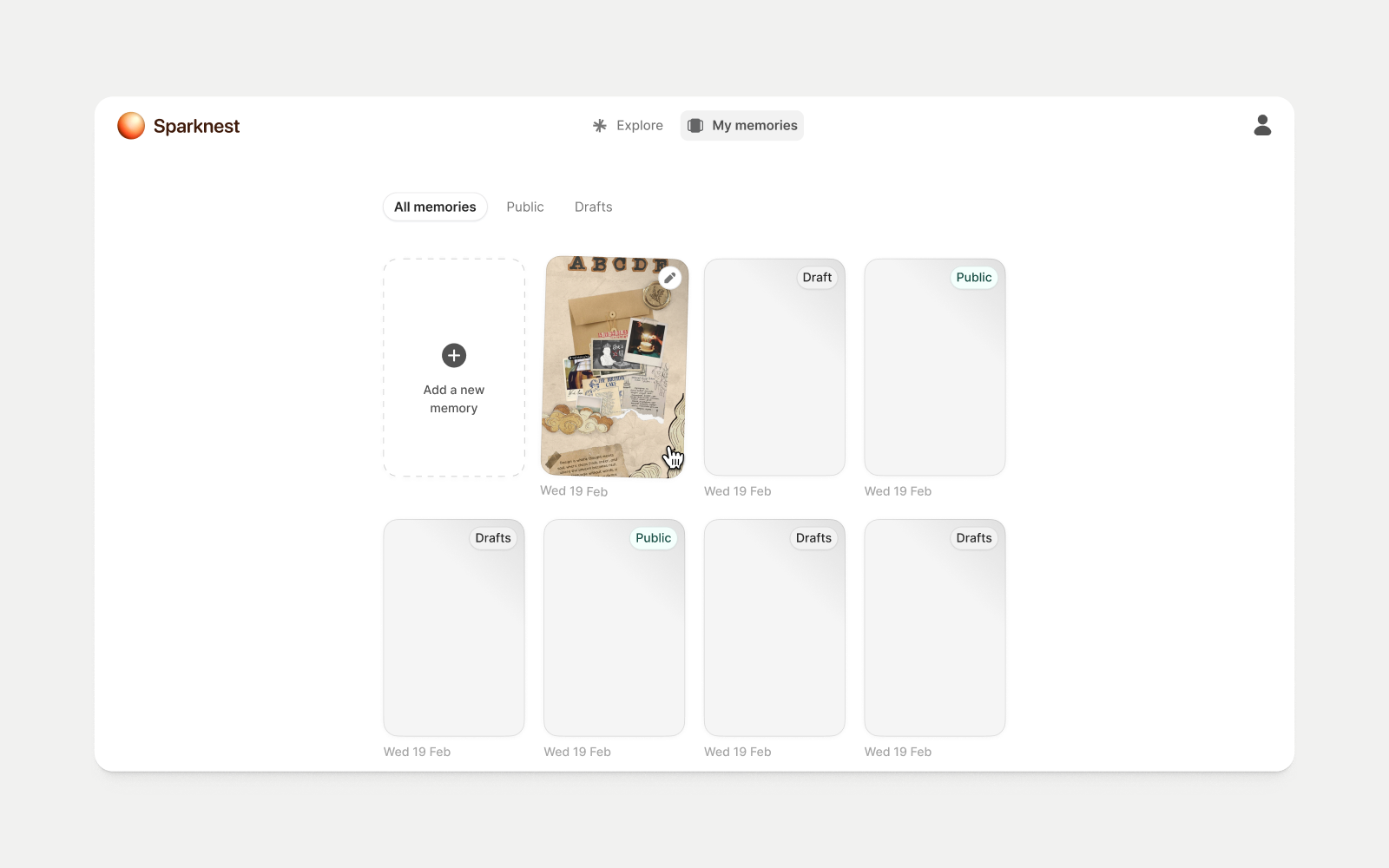Click the Wed 19 Feb date under scrapbook card
The image size is (1389, 868).
(574, 491)
